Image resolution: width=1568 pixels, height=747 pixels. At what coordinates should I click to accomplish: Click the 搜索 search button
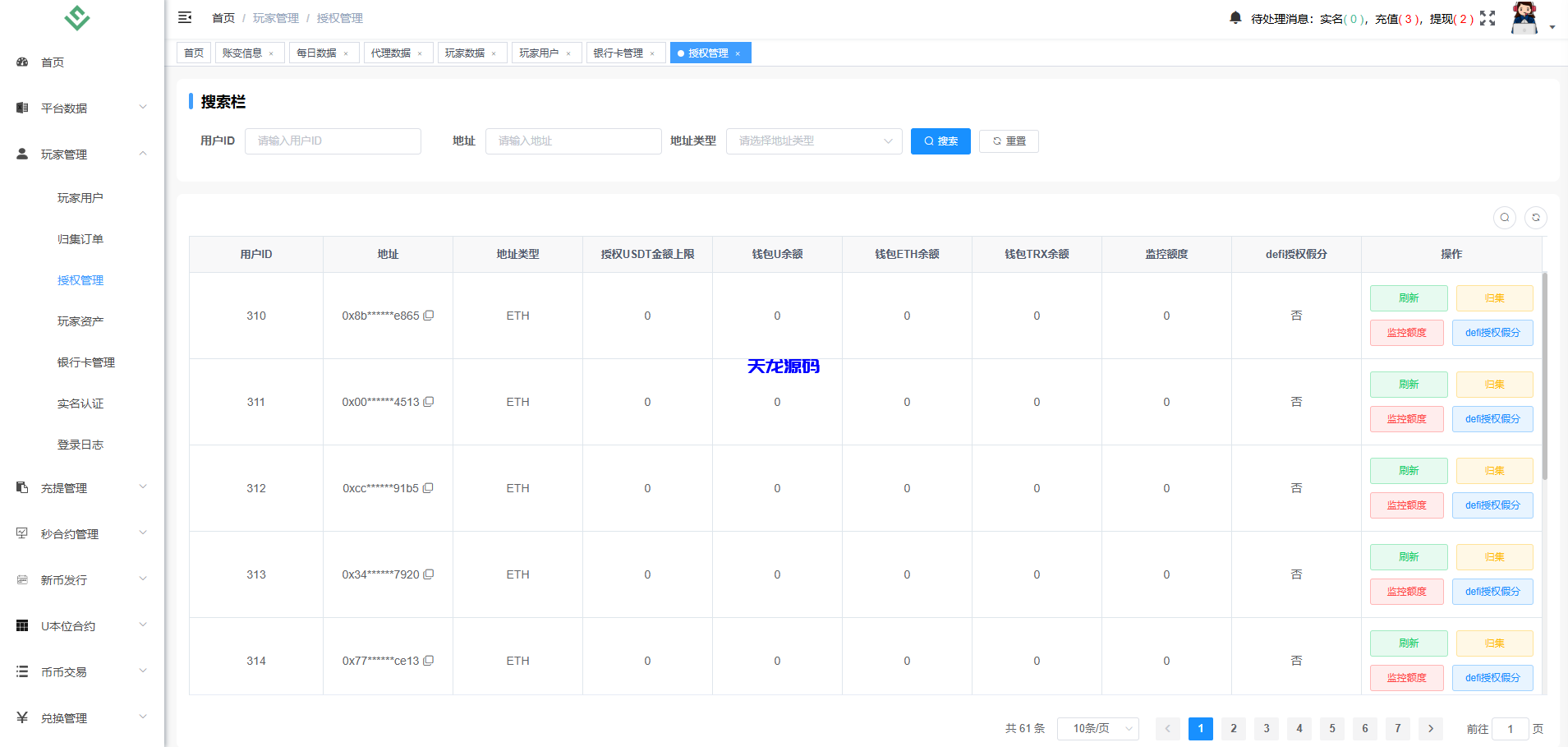[x=940, y=141]
